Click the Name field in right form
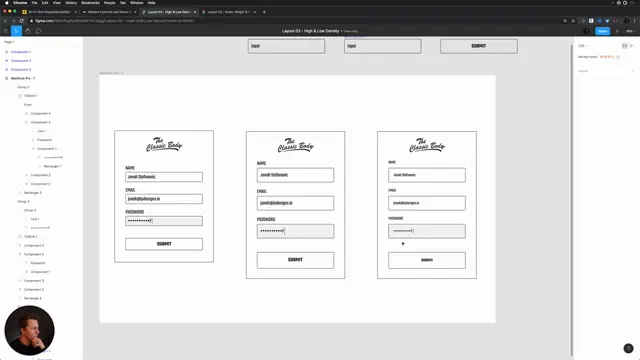 coord(427,175)
